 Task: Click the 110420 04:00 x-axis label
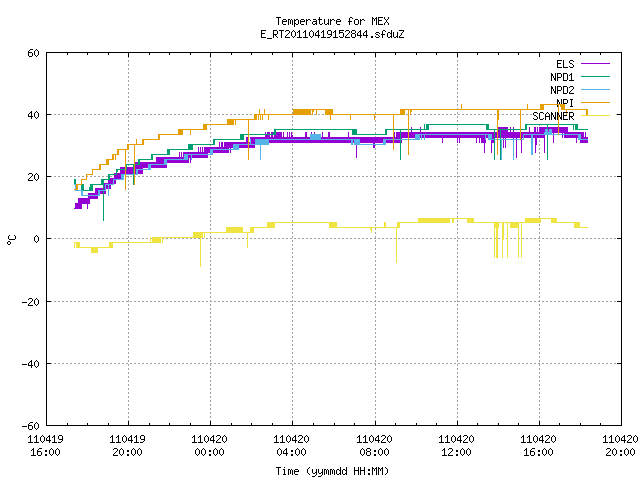[x=291, y=446]
